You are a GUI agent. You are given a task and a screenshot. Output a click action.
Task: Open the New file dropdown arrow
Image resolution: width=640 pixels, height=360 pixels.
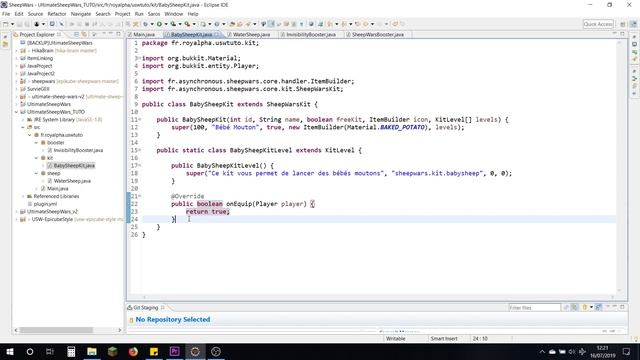pos(12,24)
